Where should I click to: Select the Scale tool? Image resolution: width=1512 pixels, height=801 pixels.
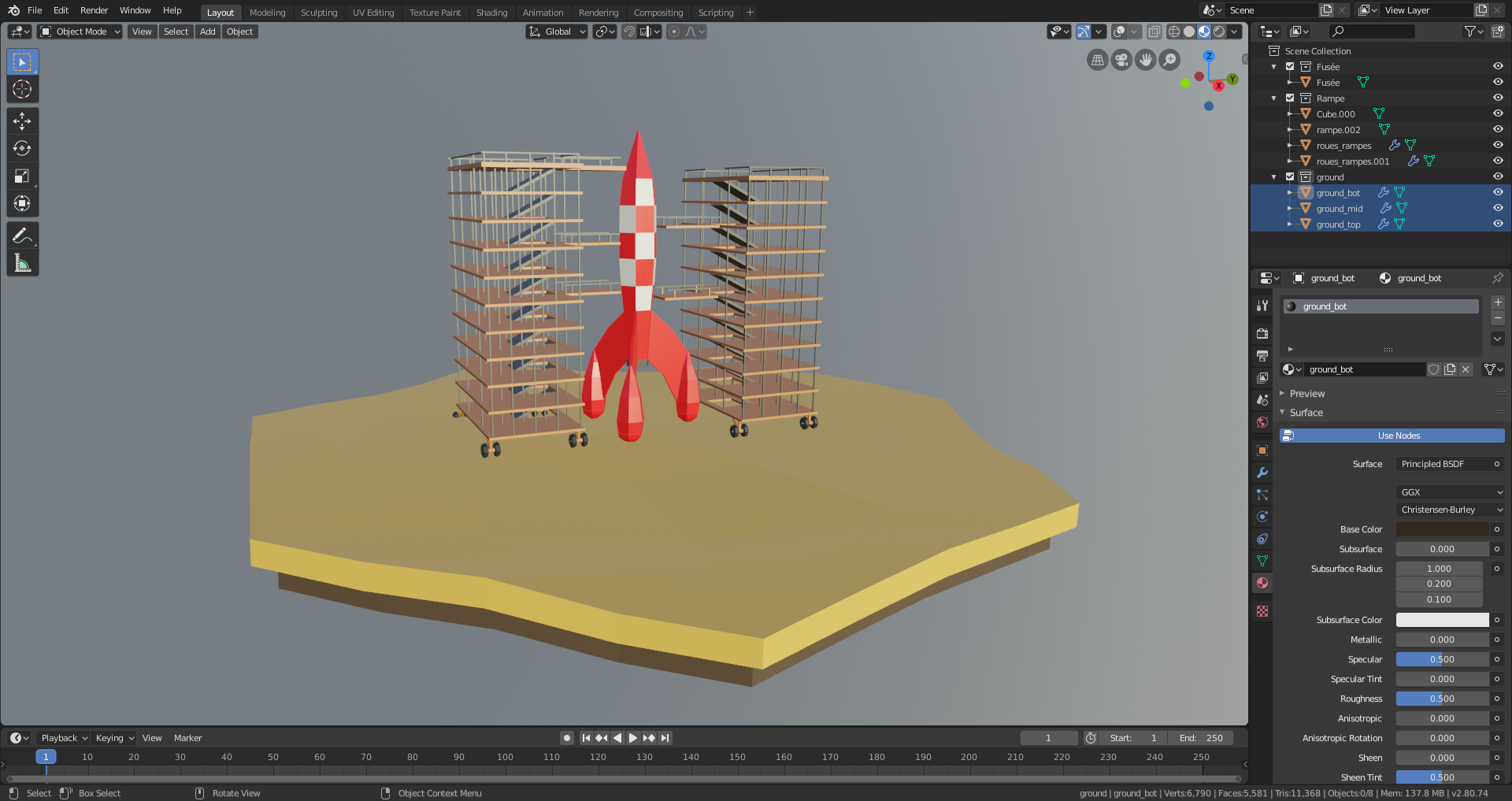pyautogui.click(x=22, y=176)
